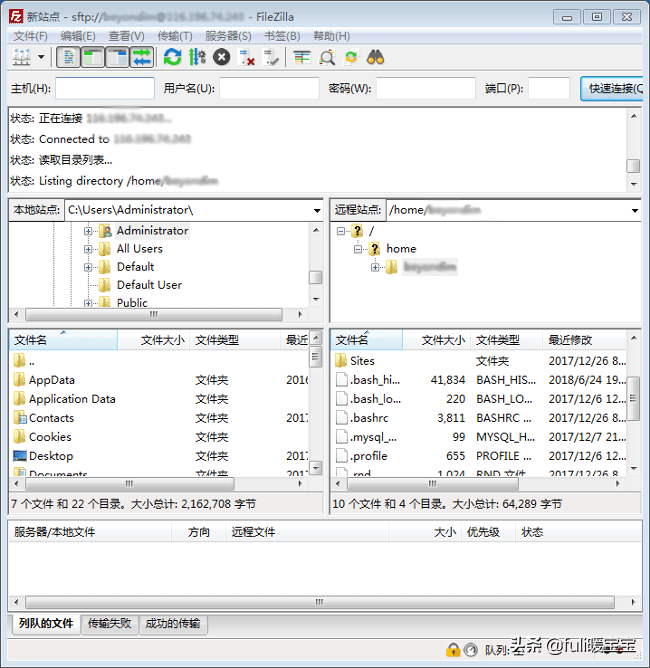Expand the blurred user folder under home
The width and height of the screenshot is (650, 668).
[x=375, y=267]
